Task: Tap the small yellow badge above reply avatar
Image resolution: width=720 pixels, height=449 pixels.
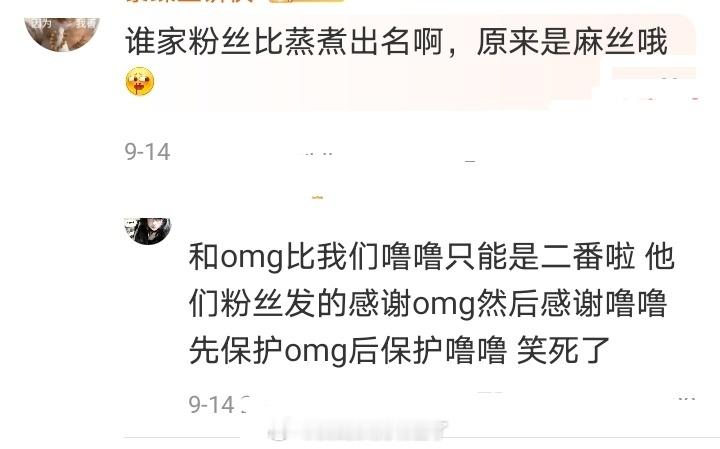Action: [x=317, y=197]
